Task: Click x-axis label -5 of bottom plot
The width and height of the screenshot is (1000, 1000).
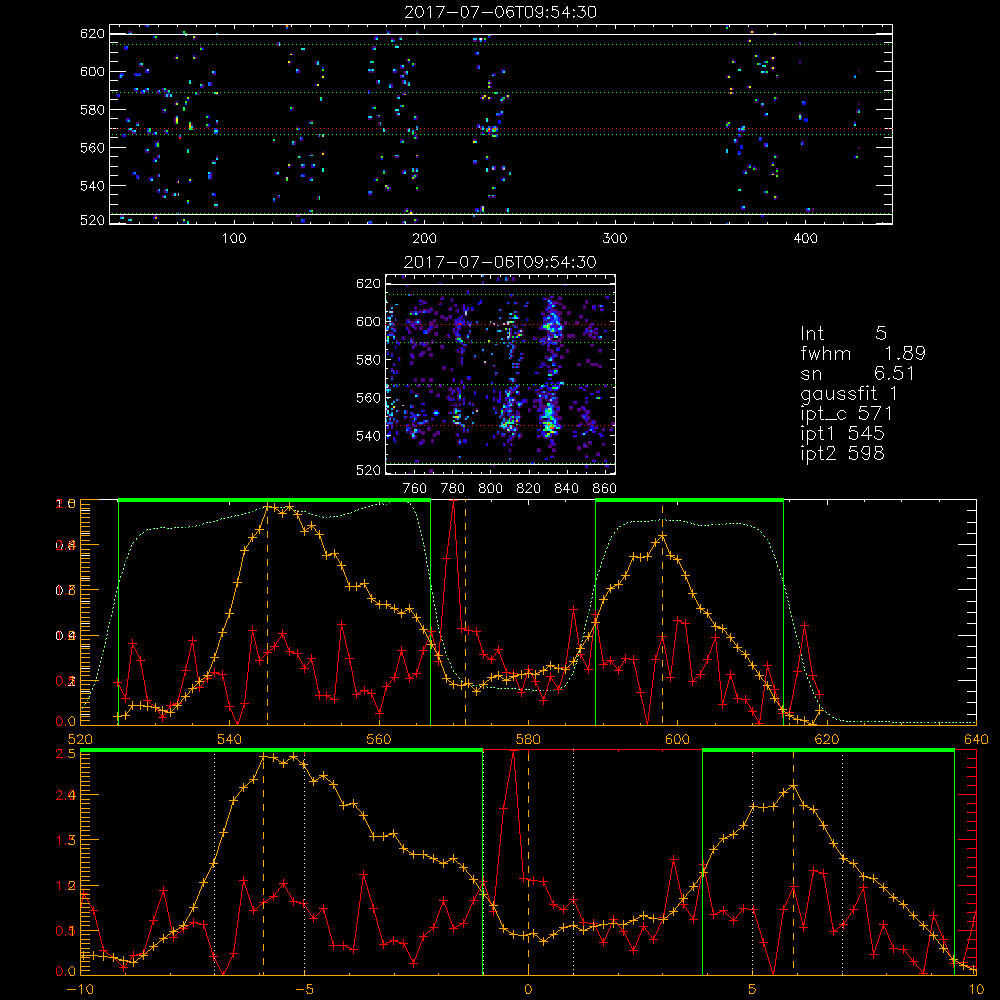Action: coord(305,990)
